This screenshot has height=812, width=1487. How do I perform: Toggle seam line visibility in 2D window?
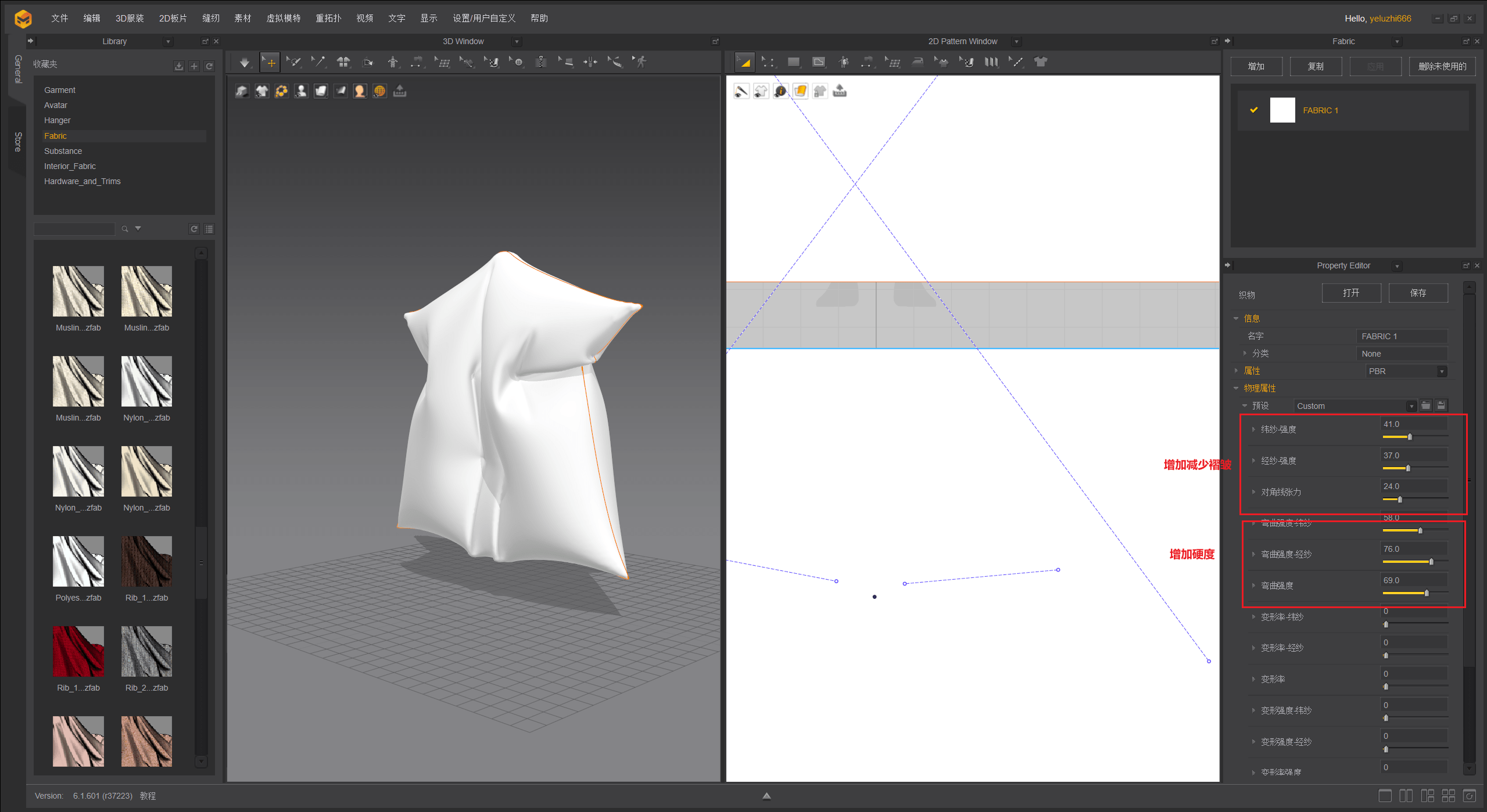(x=741, y=91)
